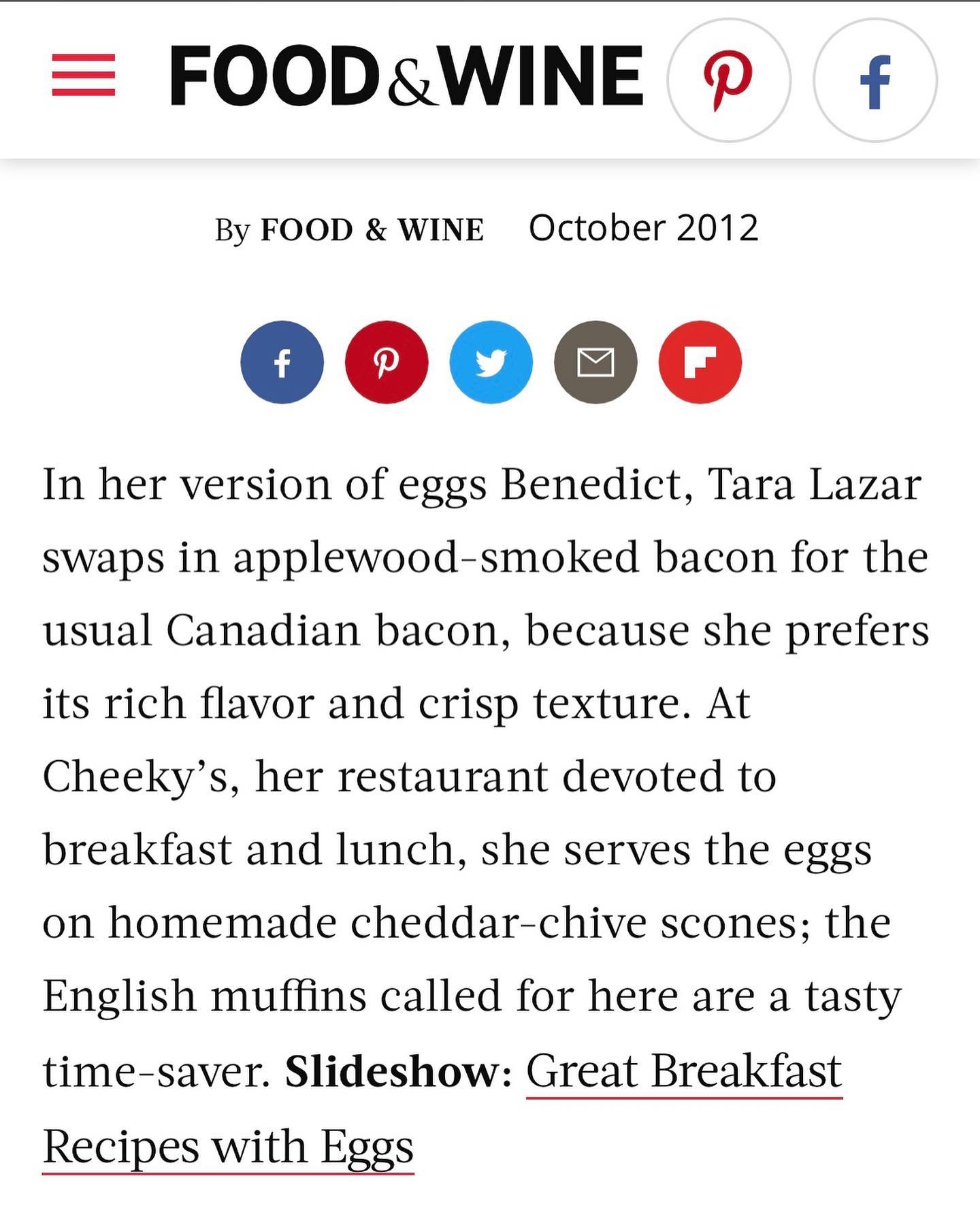Screen dimensions: 980x1225
Task: Click the Recipes with Eggs link text
Action: coord(228,1147)
